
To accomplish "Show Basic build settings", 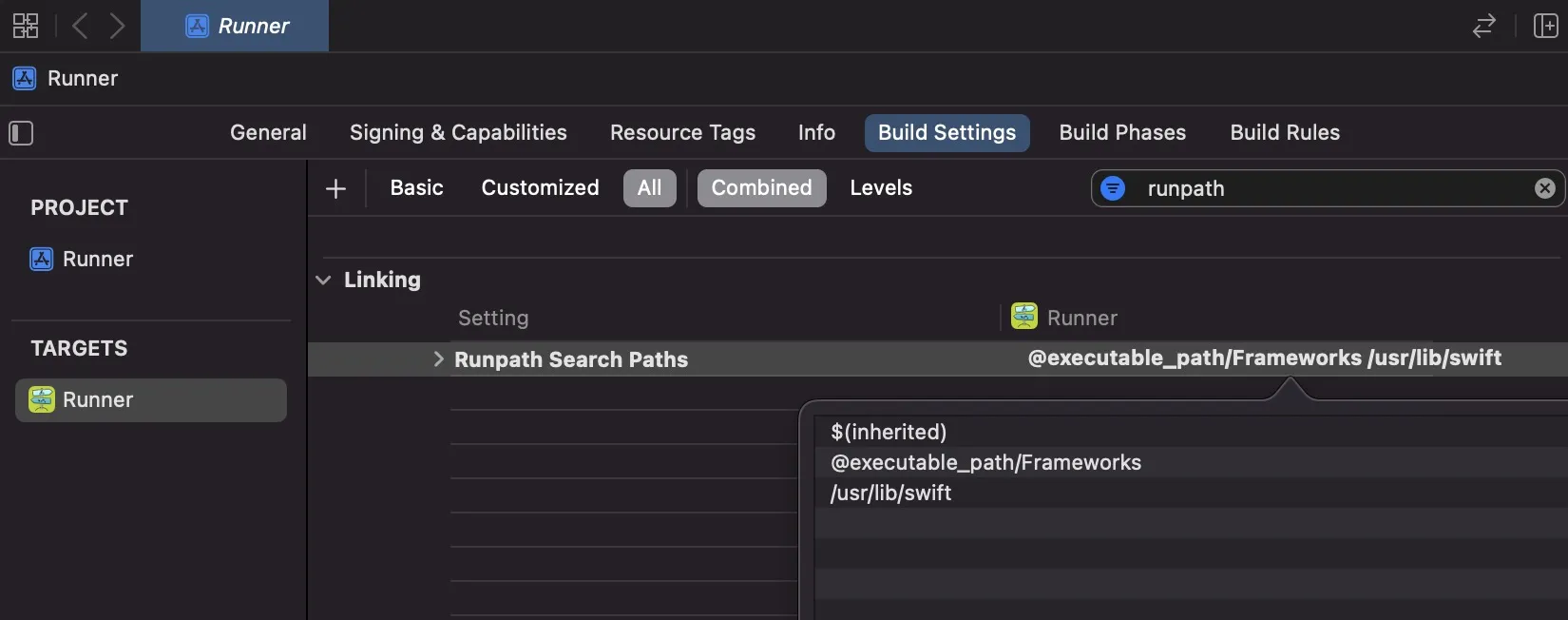I will (416, 188).
